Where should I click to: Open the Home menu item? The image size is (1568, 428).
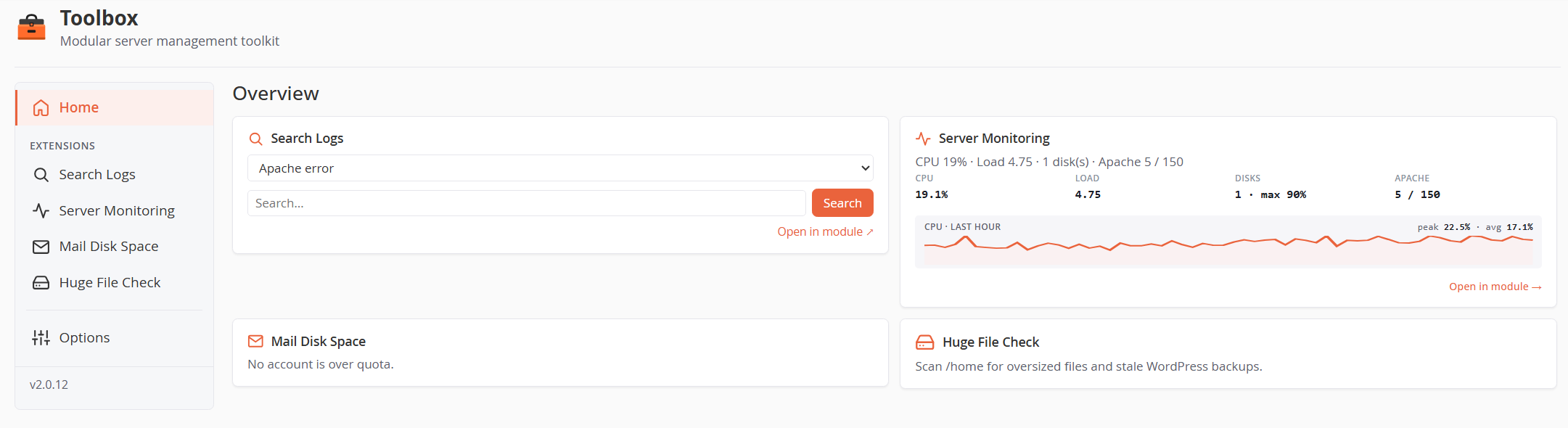click(115, 107)
